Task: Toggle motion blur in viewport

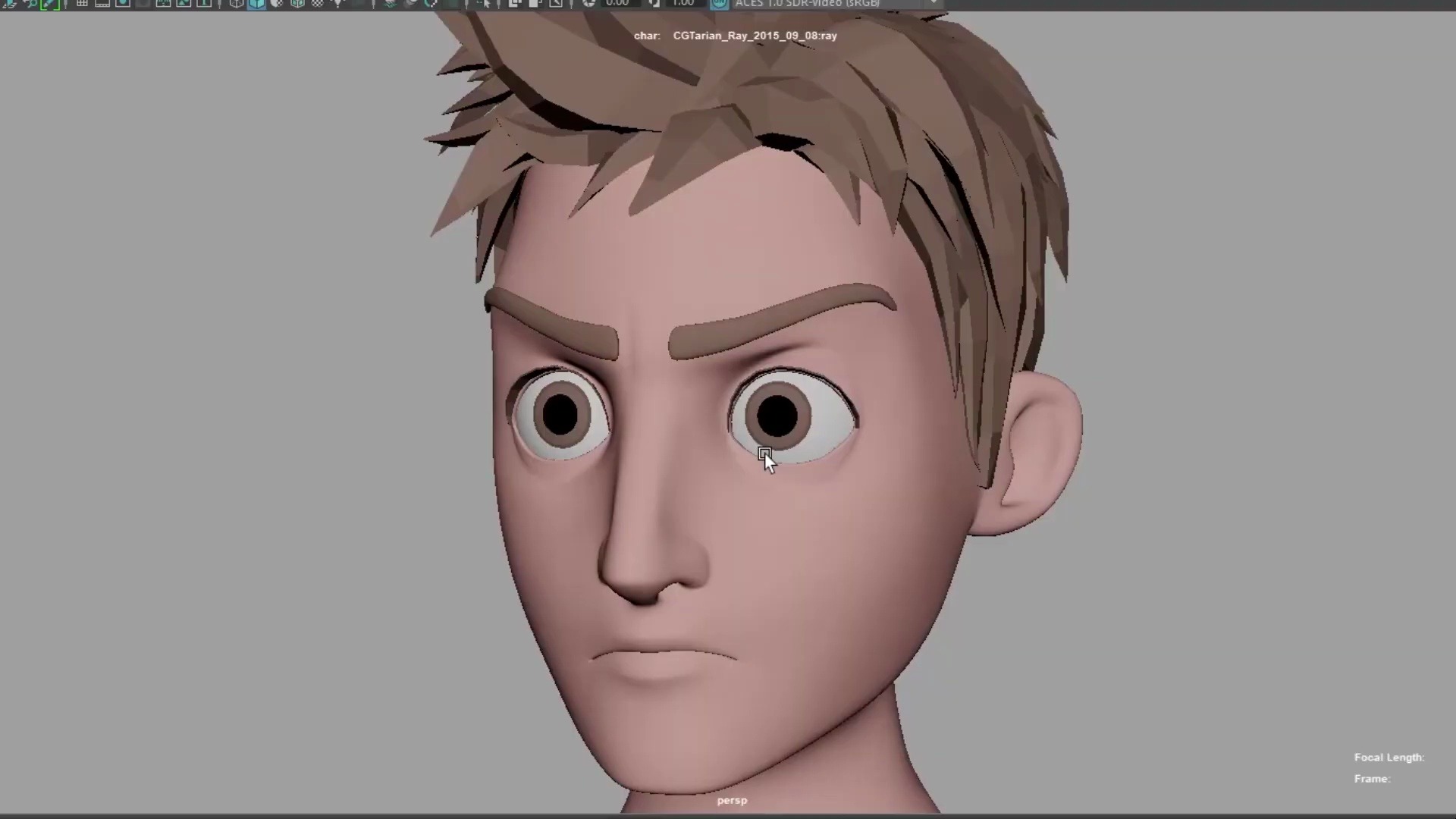Action: (x=430, y=5)
